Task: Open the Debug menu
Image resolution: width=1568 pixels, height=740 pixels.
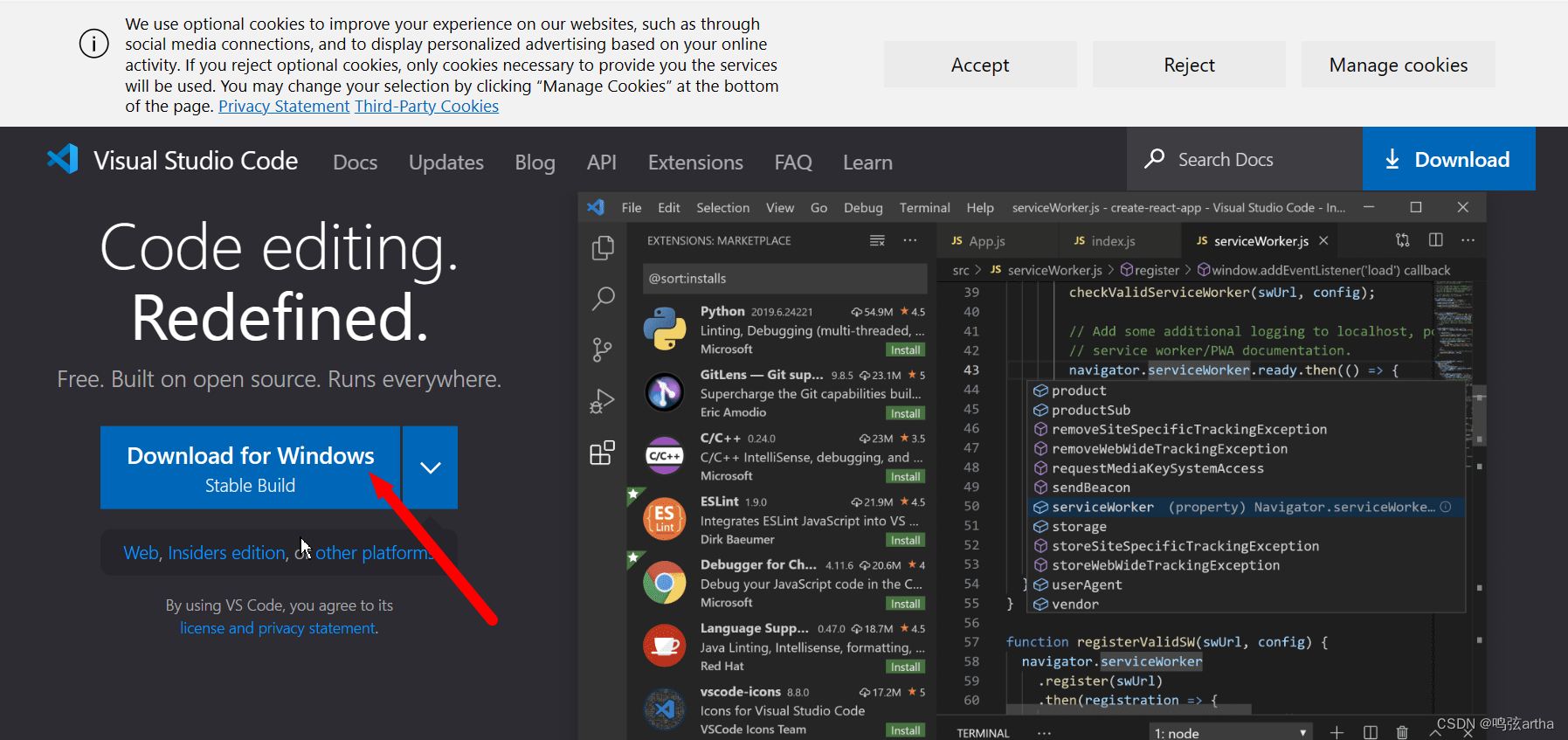Action: [x=863, y=207]
